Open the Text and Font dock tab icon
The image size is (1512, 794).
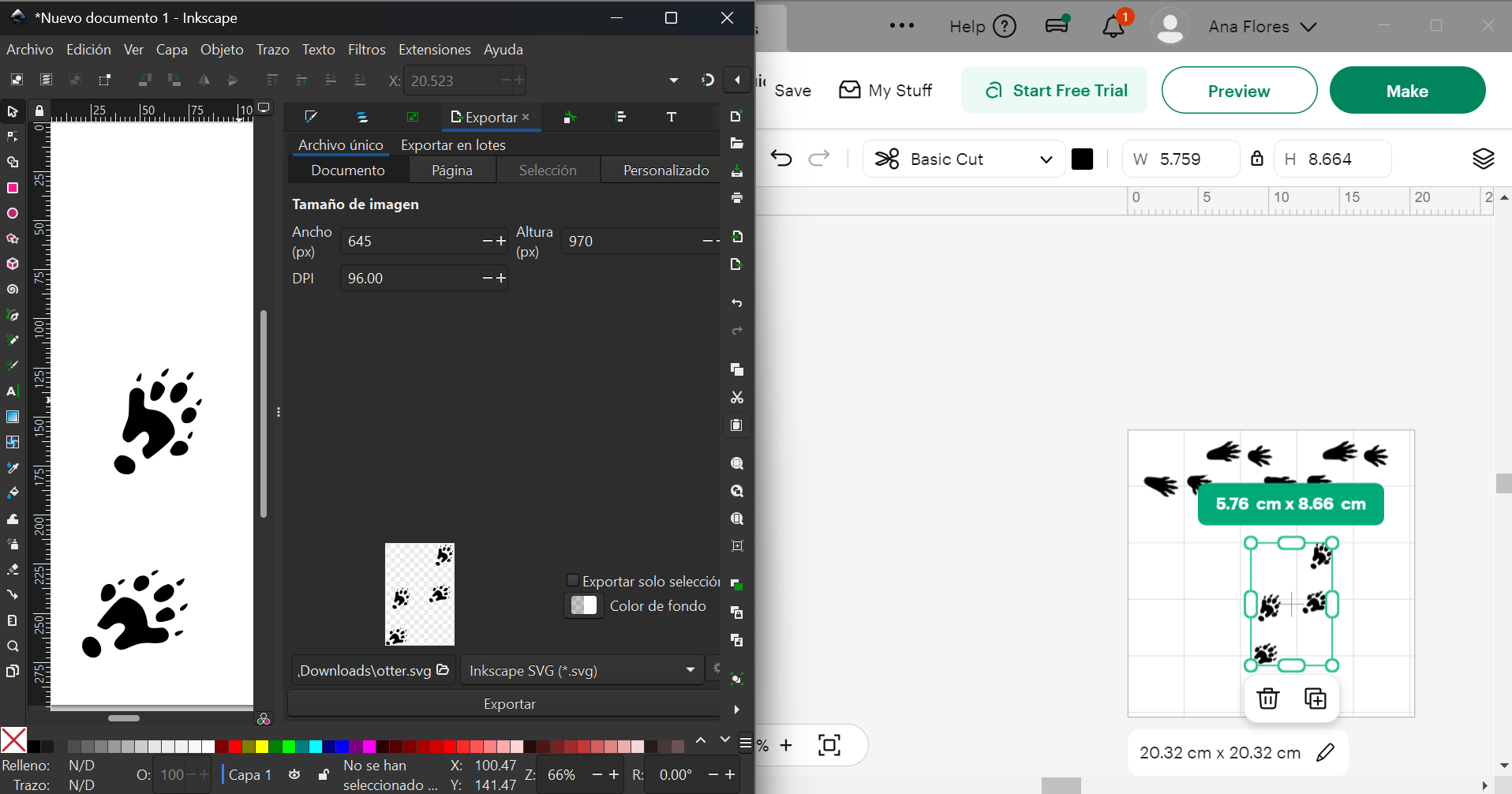672,117
